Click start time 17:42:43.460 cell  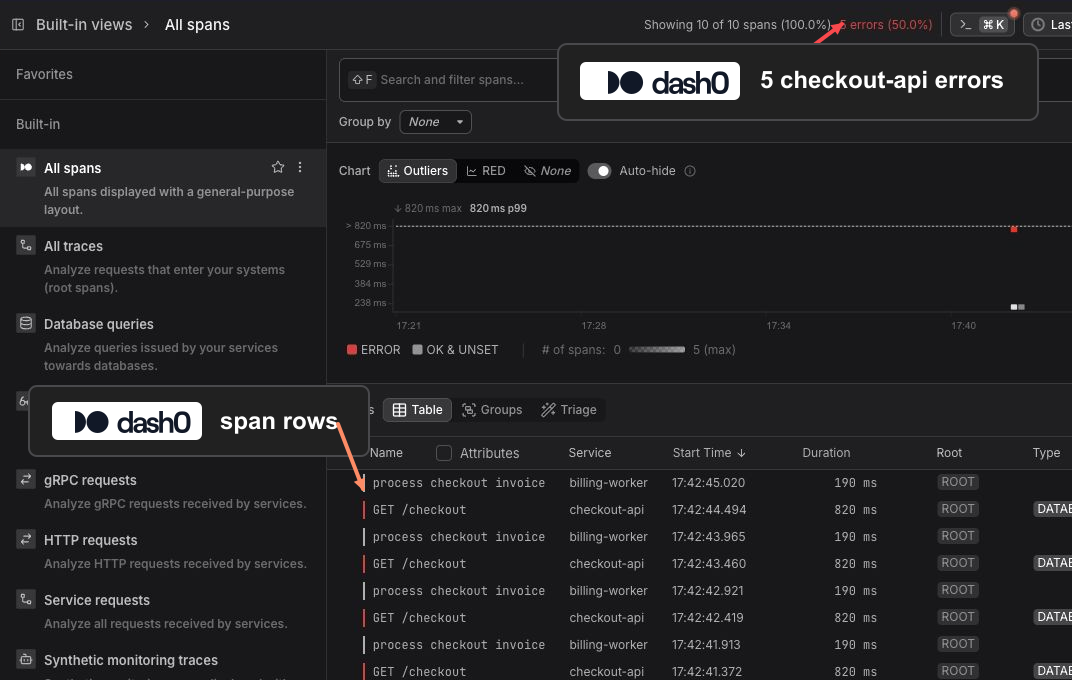[x=709, y=564]
